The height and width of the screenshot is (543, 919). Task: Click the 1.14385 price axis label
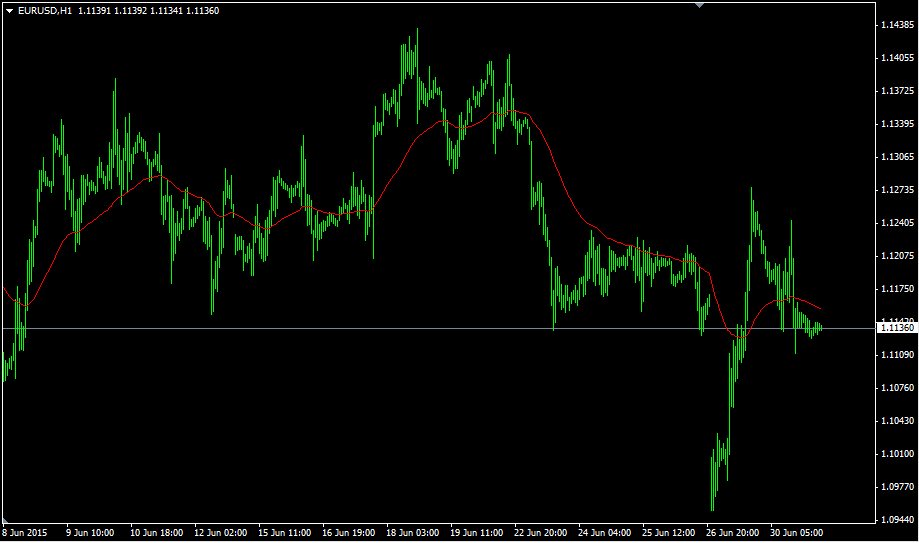(897, 25)
